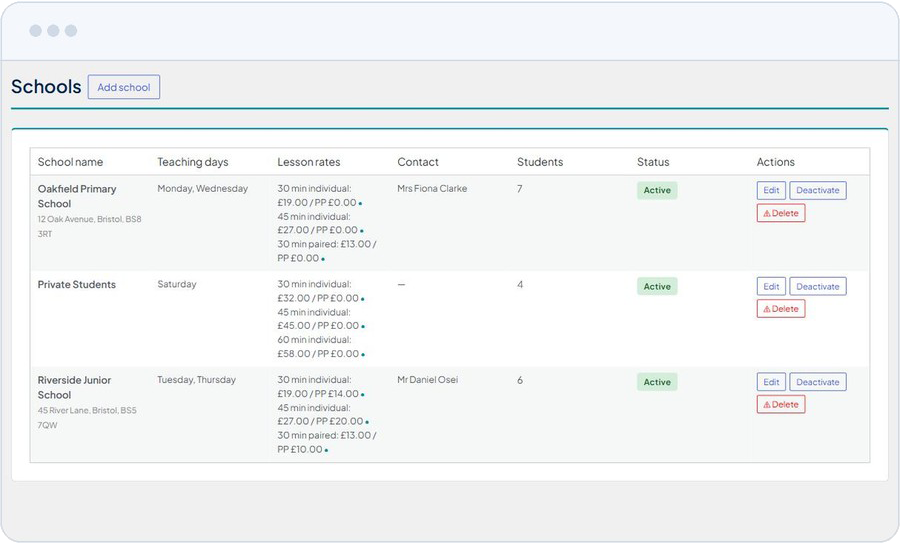The height and width of the screenshot is (544, 900).
Task: Click the School name column header
Action: pyautogui.click(x=70, y=162)
